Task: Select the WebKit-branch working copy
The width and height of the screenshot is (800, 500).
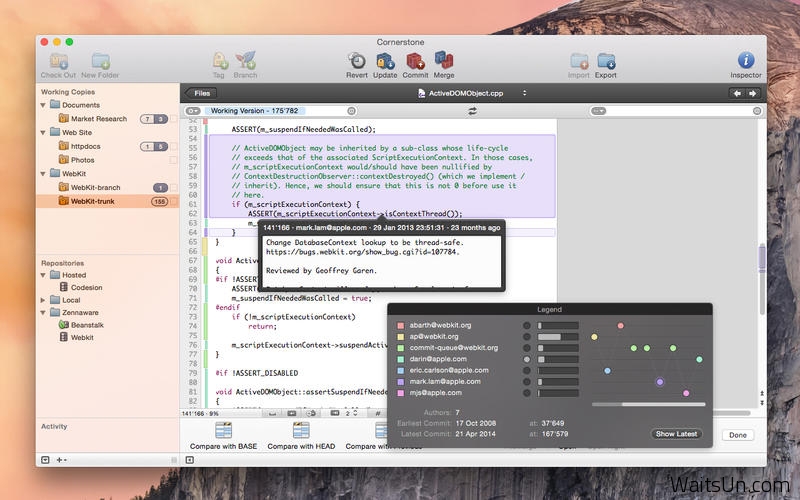Action: 107,187
